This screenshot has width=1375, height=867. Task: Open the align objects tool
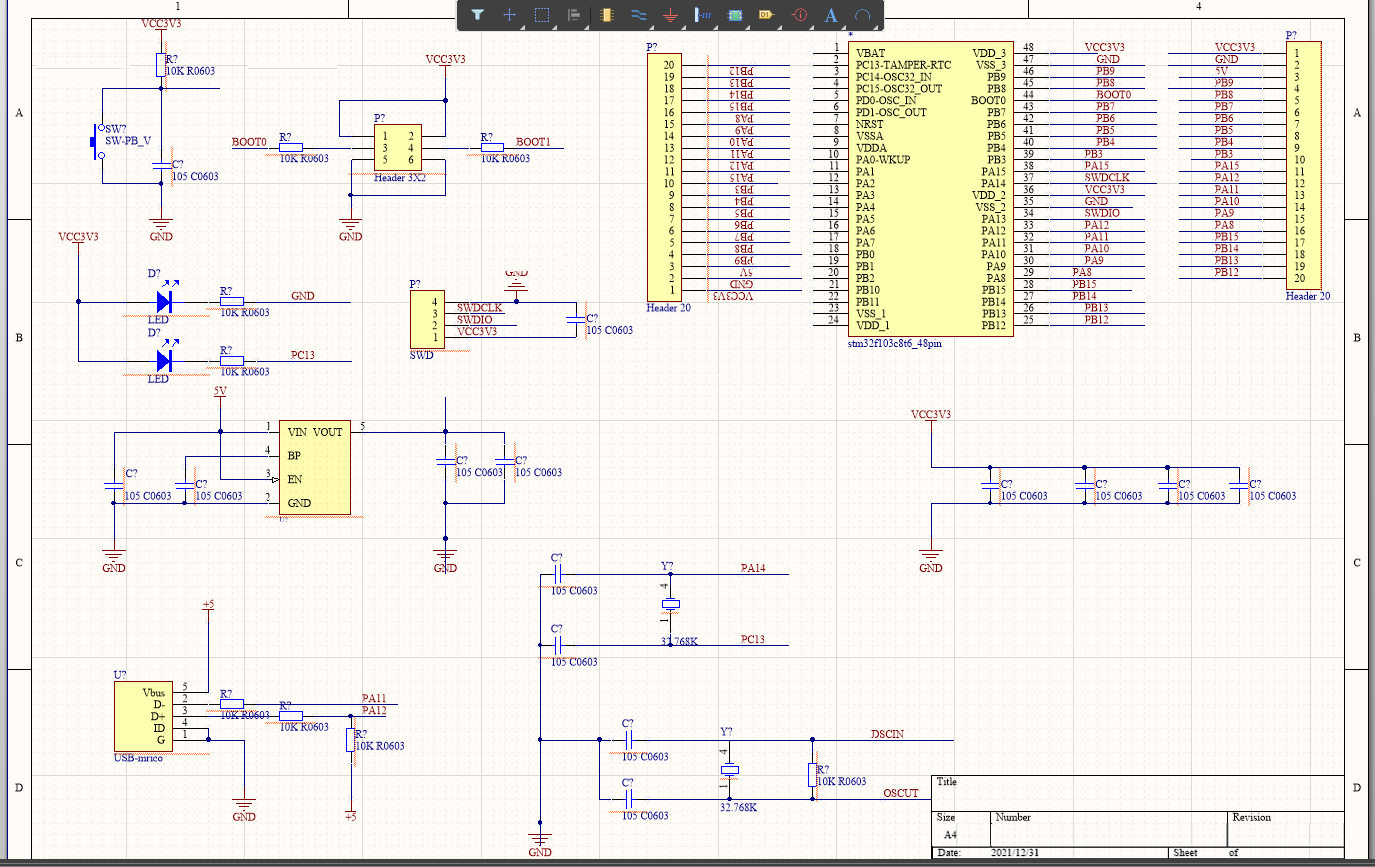(574, 15)
